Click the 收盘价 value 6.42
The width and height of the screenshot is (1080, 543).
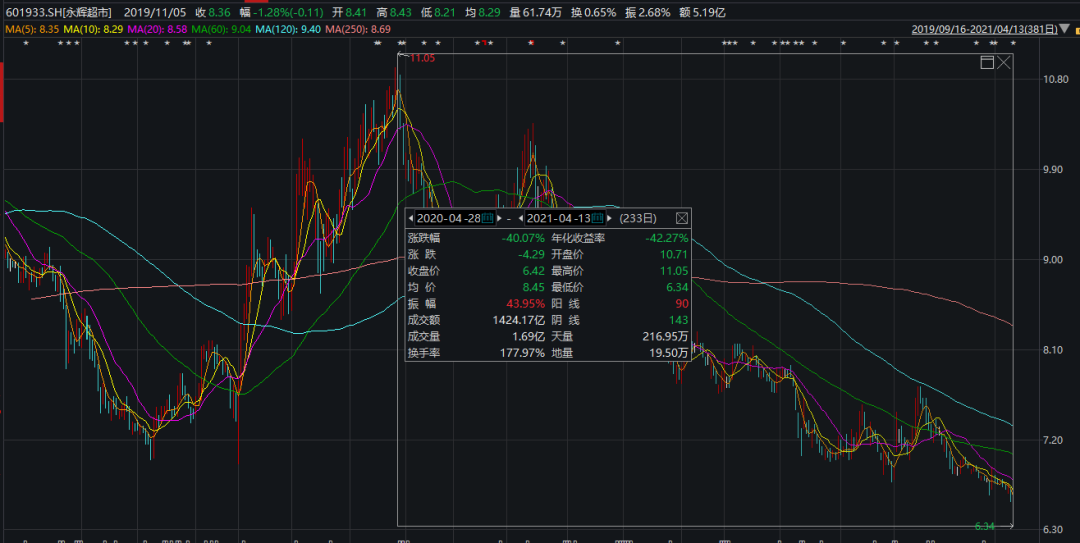534,271
